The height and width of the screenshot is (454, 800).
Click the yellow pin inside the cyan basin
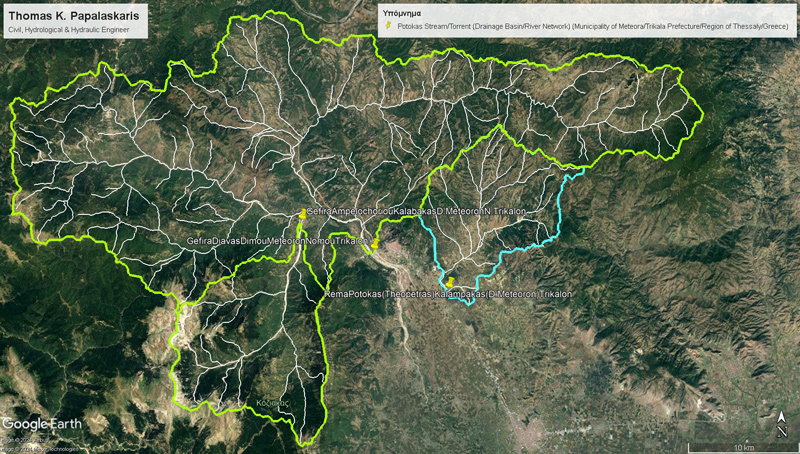tap(450, 282)
